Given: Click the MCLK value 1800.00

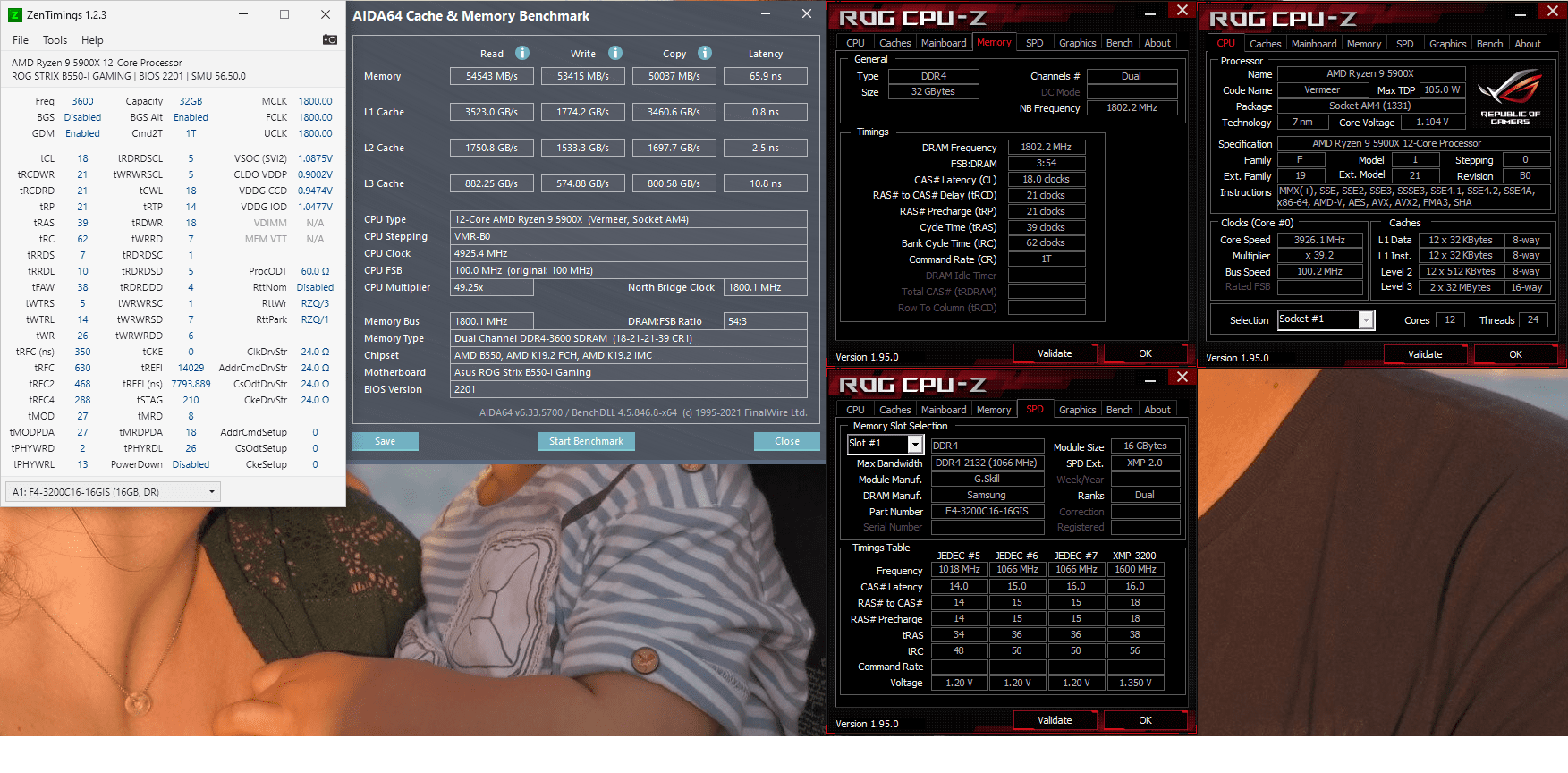Looking at the screenshot, I should tap(315, 101).
